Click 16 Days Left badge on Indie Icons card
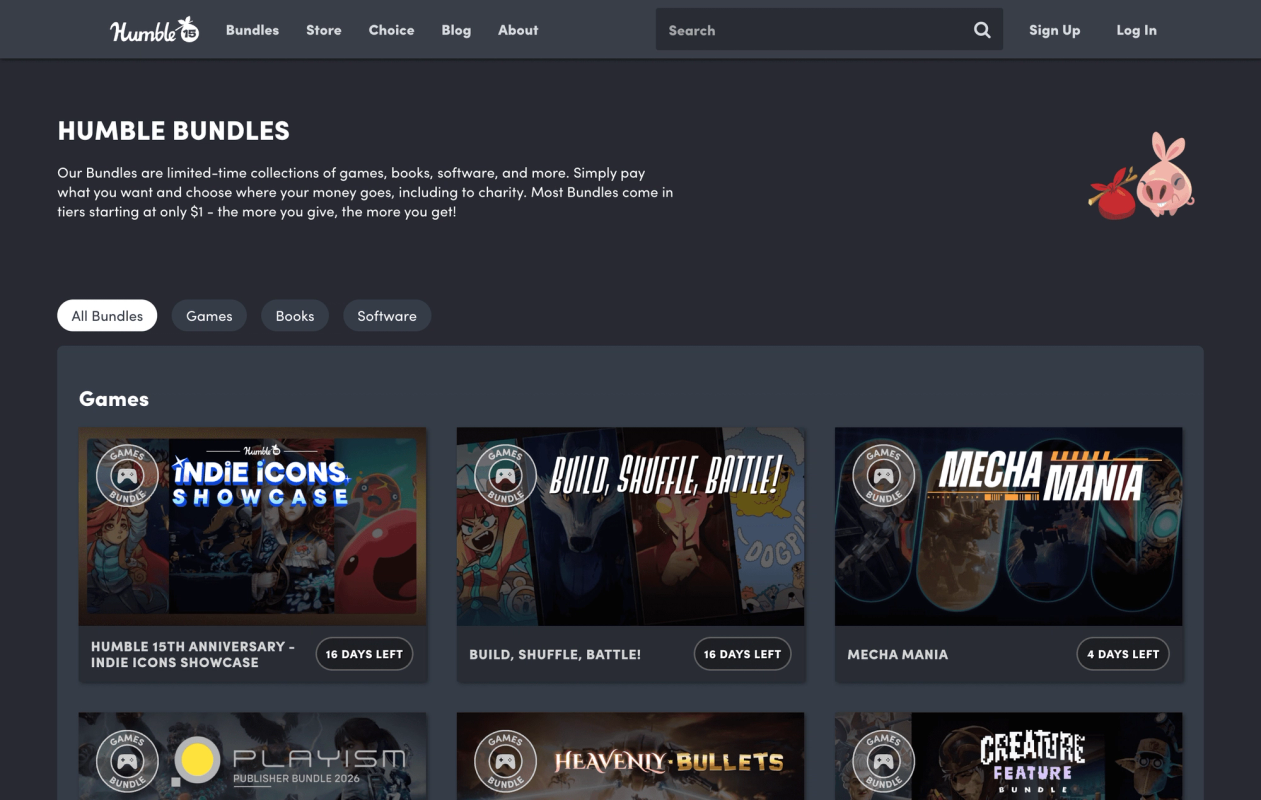1261x800 pixels. (364, 654)
